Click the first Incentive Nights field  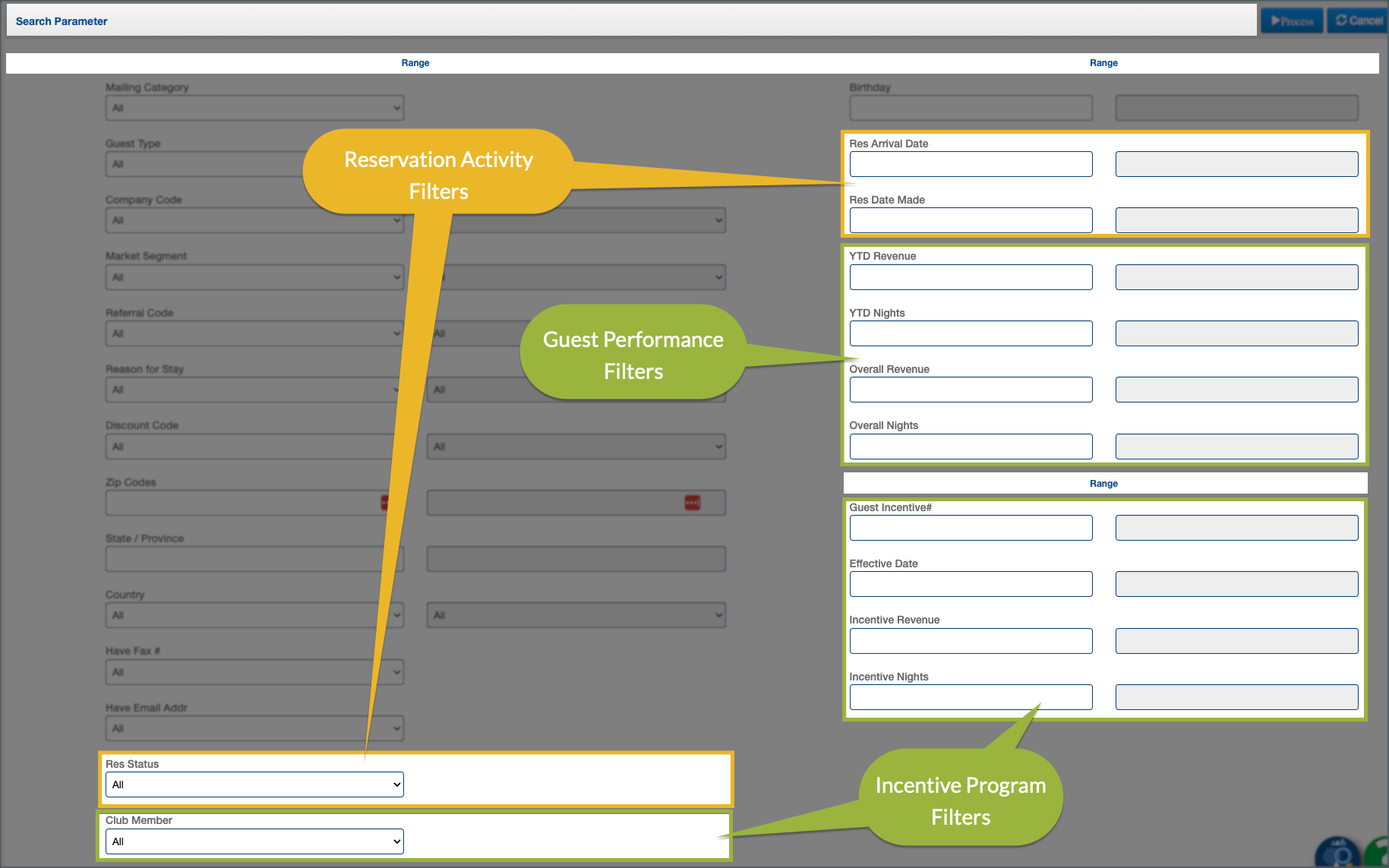(971, 697)
